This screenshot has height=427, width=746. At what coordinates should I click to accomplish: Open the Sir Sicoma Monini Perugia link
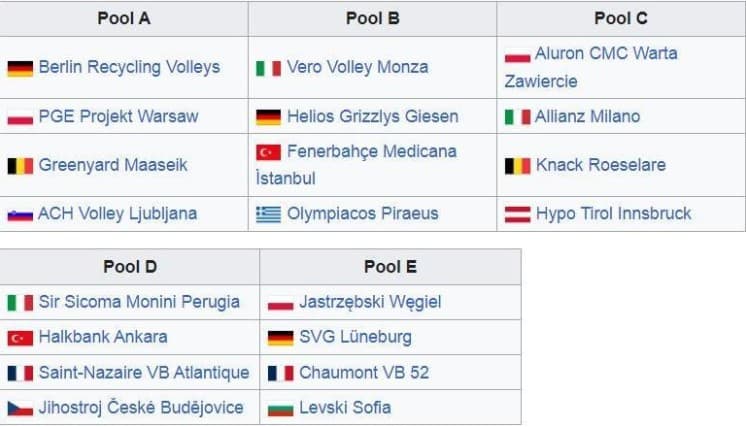pyautogui.click(x=139, y=302)
